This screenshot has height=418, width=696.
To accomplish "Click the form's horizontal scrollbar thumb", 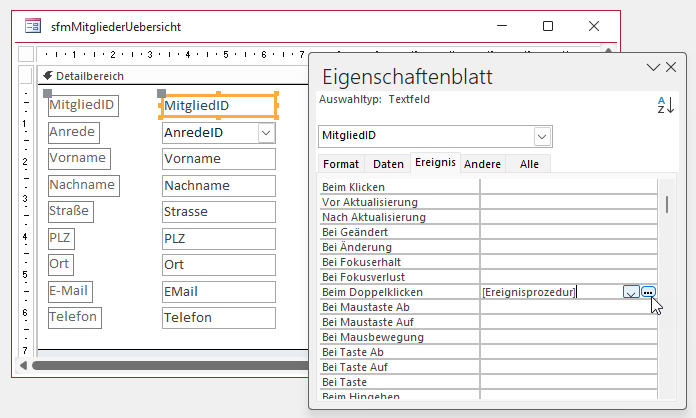I will (x=170, y=366).
